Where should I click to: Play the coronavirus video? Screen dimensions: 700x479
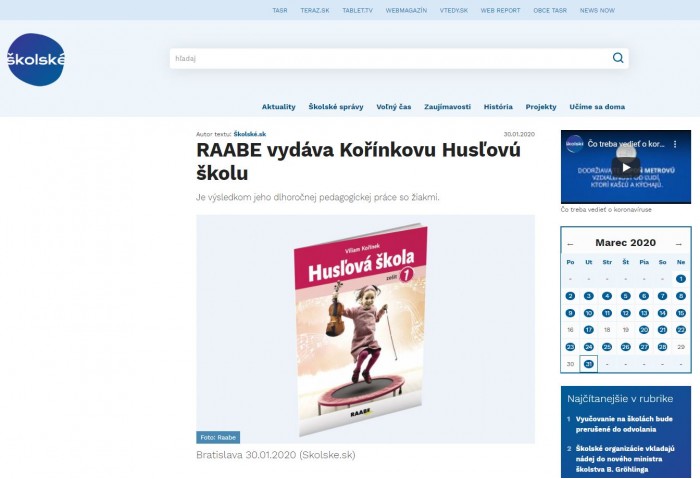pos(625,167)
